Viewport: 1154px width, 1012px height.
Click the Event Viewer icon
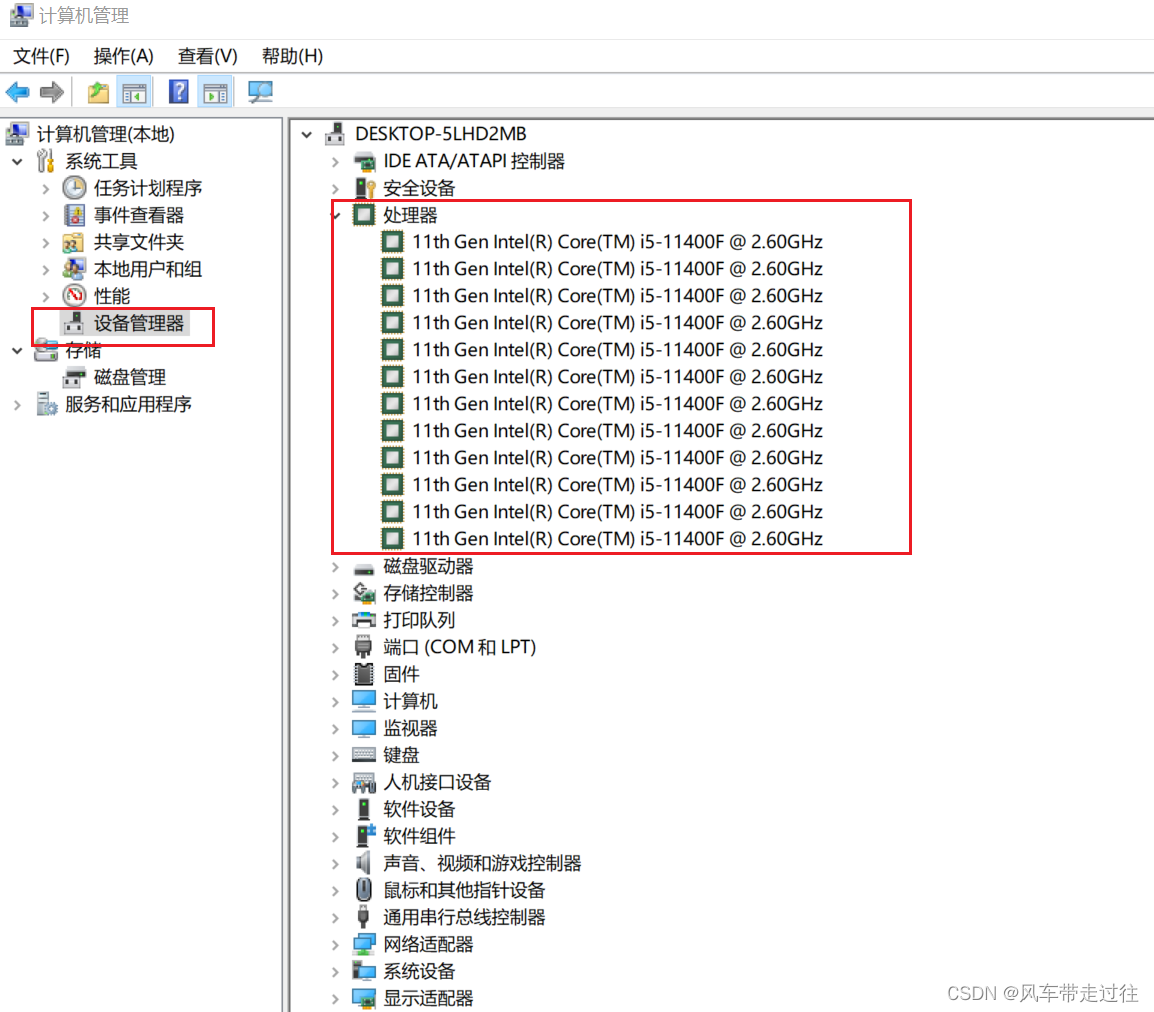pos(74,216)
